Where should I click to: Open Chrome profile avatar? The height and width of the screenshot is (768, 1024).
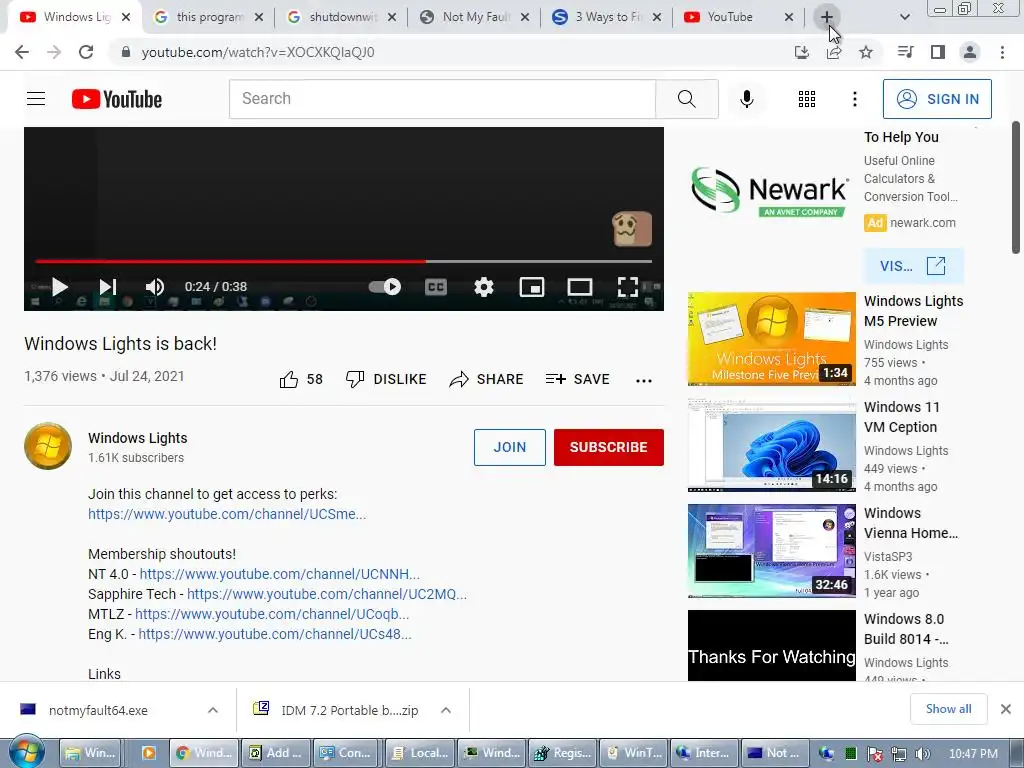coord(970,52)
